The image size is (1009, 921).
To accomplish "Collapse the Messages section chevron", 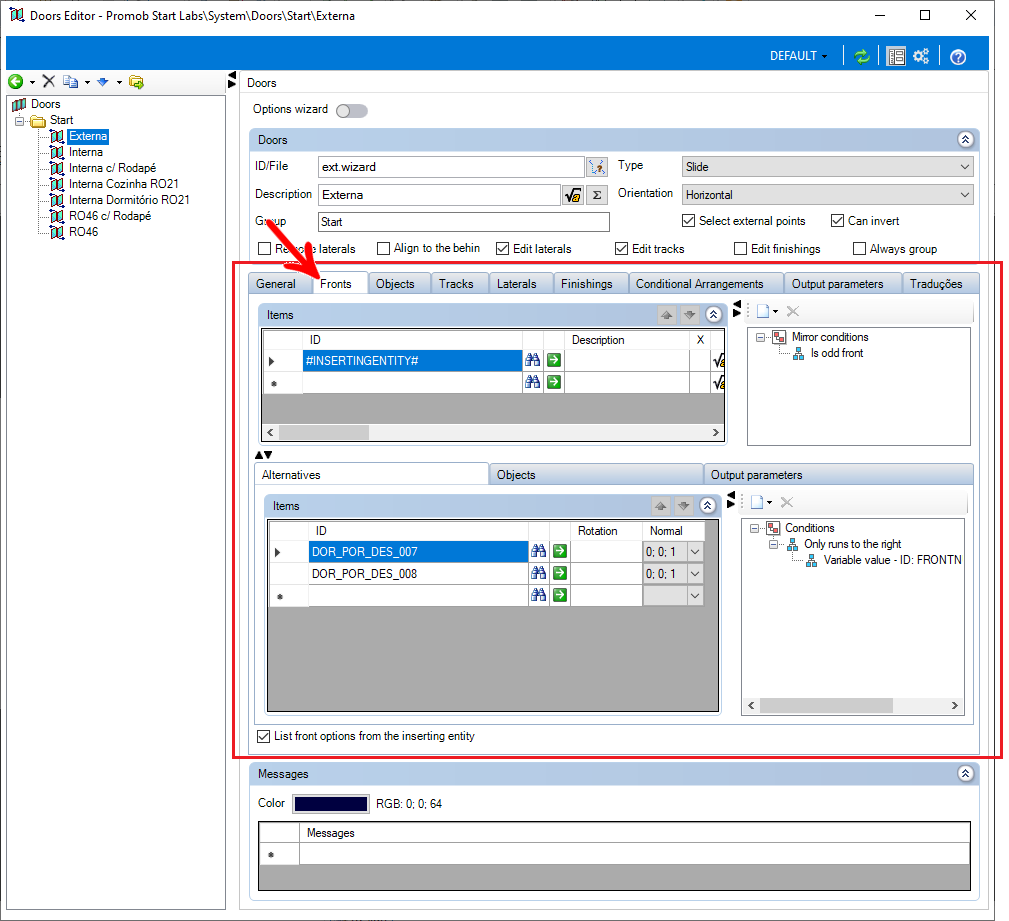I will click(965, 774).
